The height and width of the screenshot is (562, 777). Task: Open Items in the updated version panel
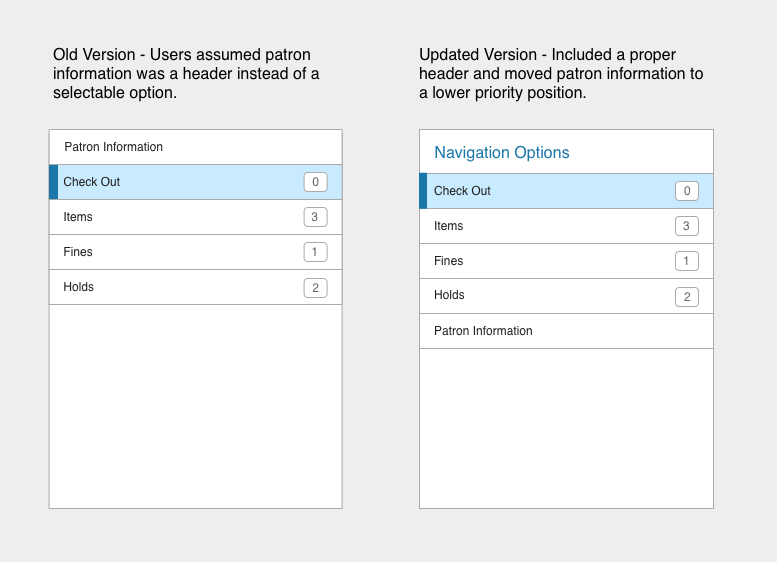[448, 226]
